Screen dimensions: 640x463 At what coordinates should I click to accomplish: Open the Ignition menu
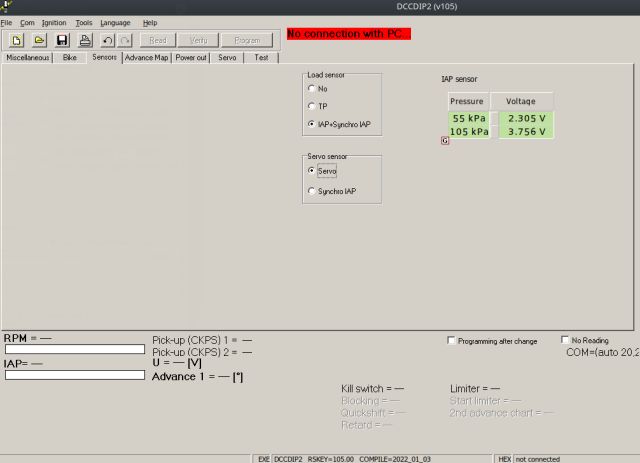tap(54, 22)
